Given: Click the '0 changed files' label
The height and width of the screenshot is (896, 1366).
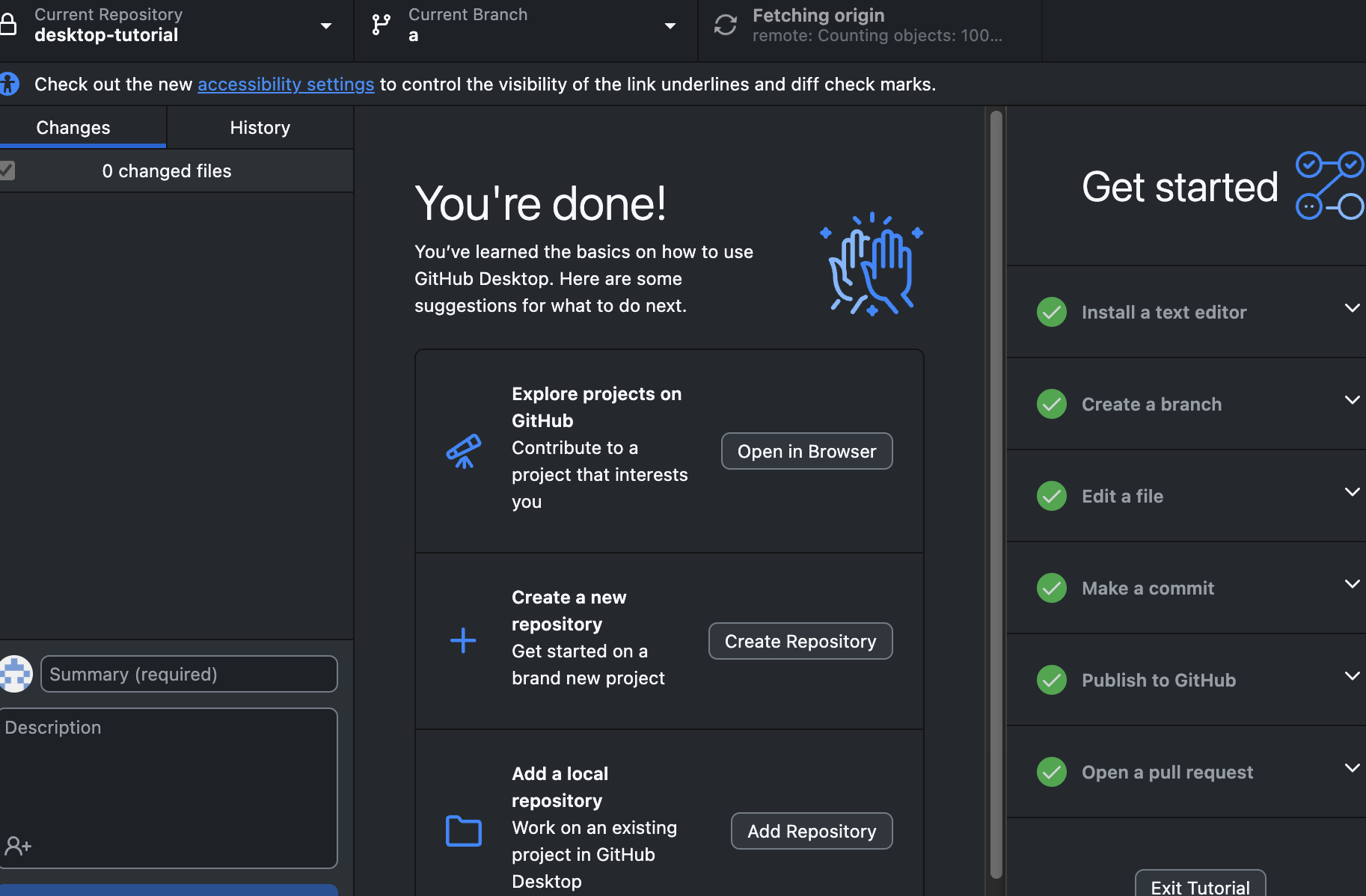Looking at the screenshot, I should (x=167, y=171).
